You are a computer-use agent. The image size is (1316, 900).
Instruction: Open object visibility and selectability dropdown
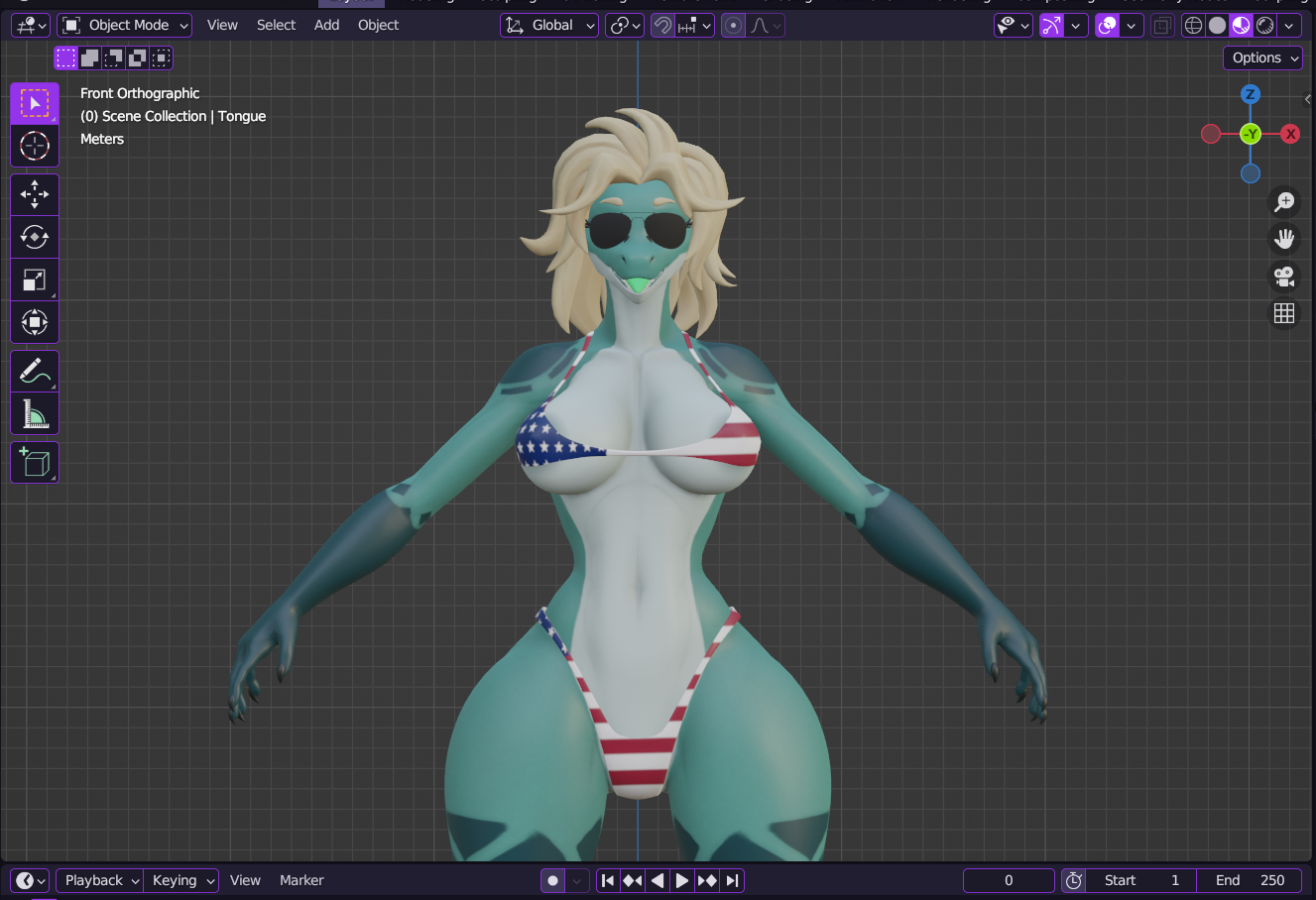pyautogui.click(x=1014, y=26)
